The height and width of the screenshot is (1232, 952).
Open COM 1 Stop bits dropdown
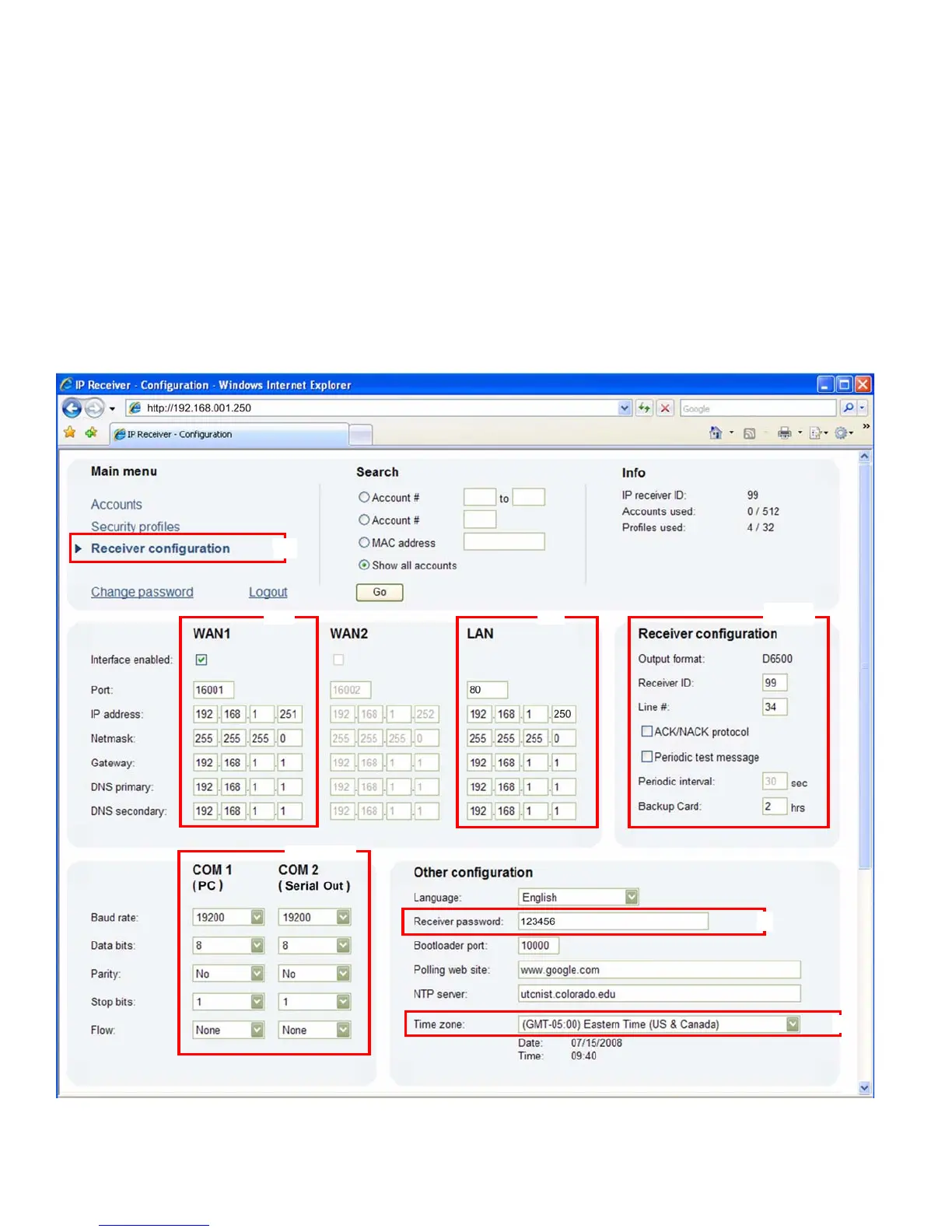tap(229, 1002)
